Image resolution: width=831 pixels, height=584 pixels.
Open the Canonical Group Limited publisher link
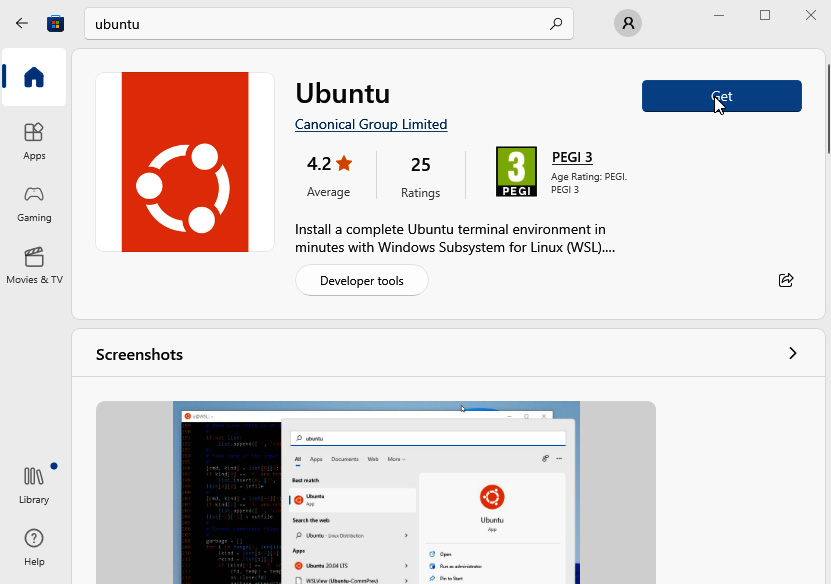pos(371,125)
